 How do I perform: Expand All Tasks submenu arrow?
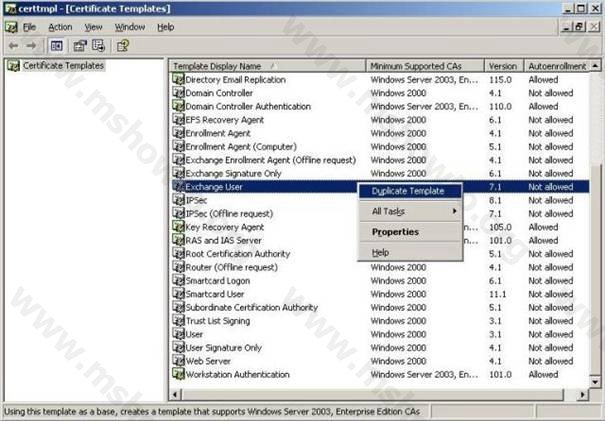(455, 211)
